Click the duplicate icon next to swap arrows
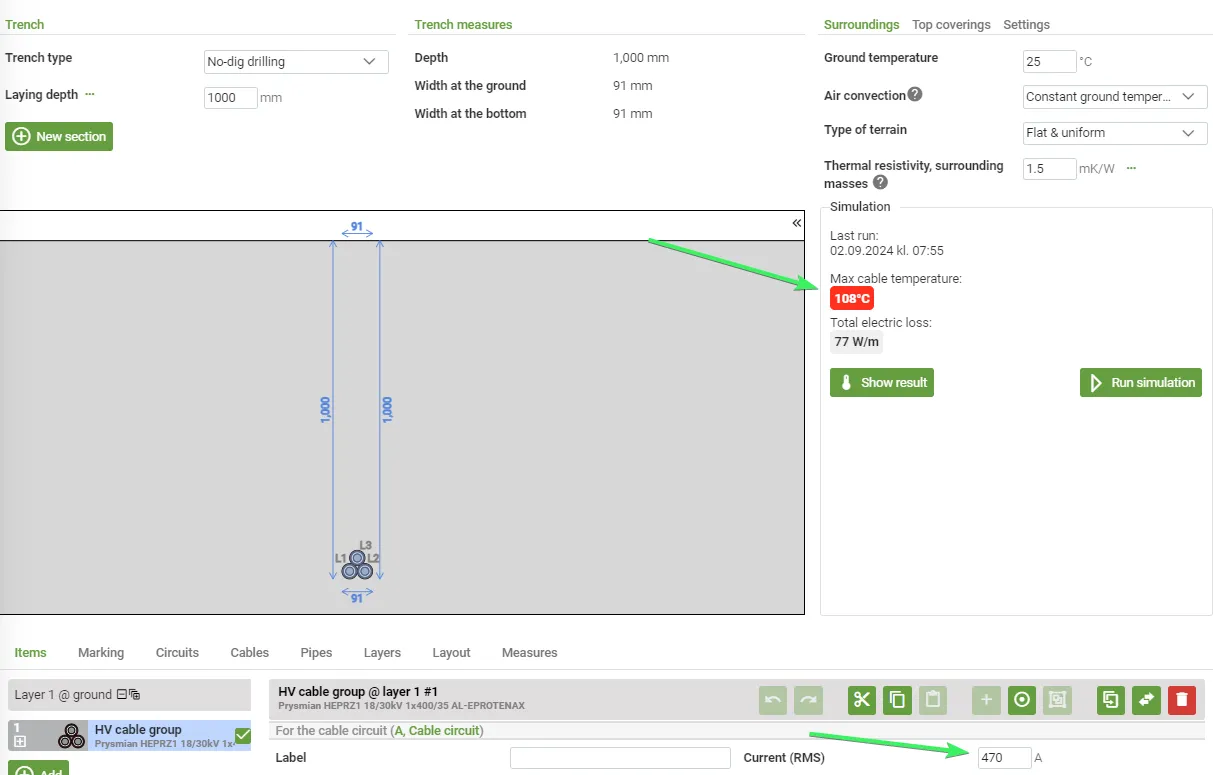 click(x=1110, y=700)
